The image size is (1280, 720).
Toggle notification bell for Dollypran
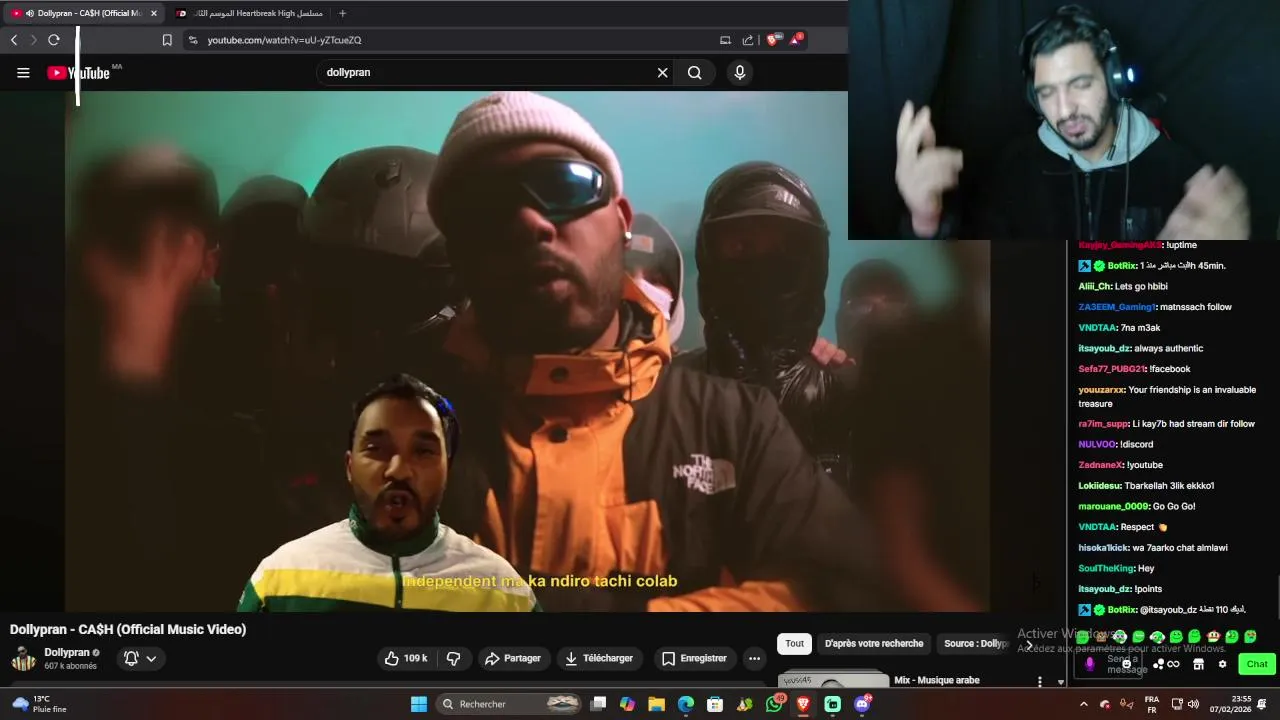131,658
